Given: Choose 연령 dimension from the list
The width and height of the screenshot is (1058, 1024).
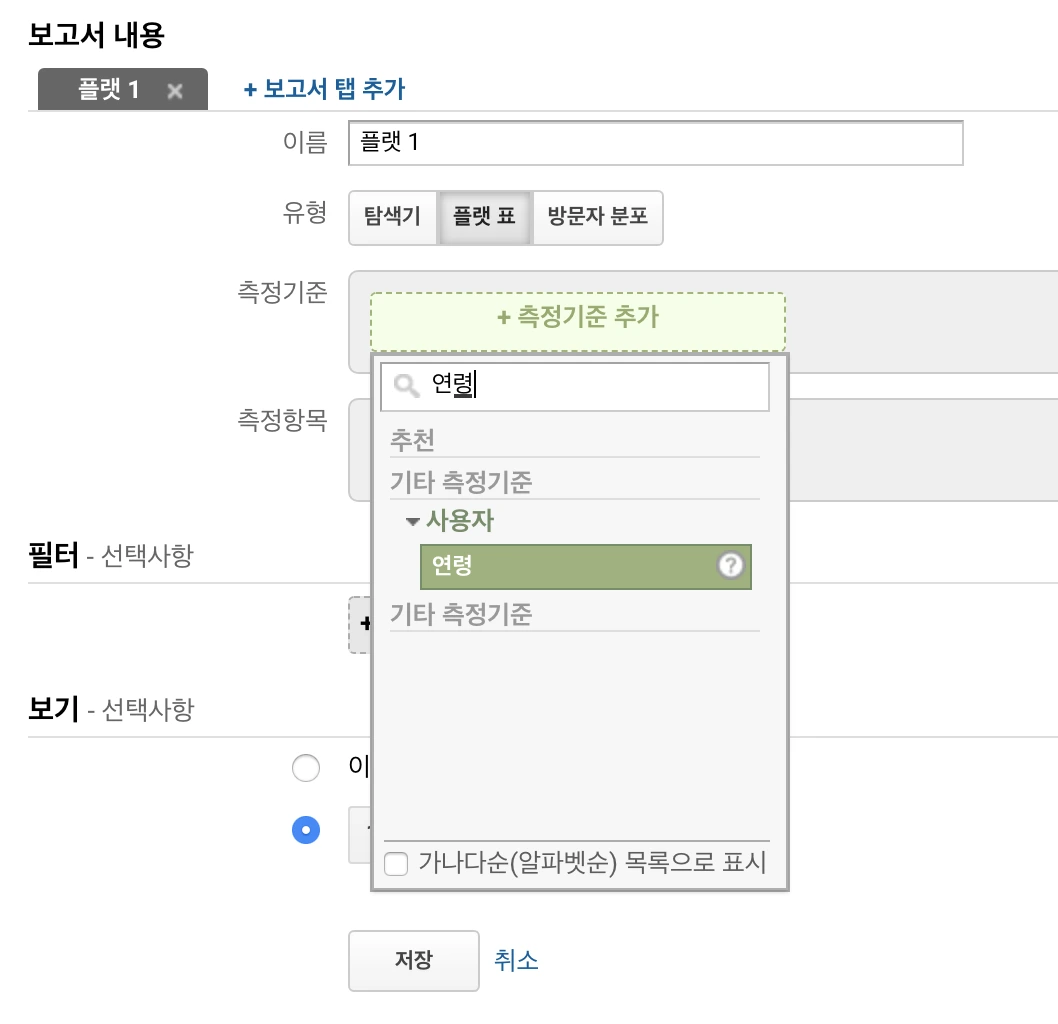Looking at the screenshot, I should [567, 566].
